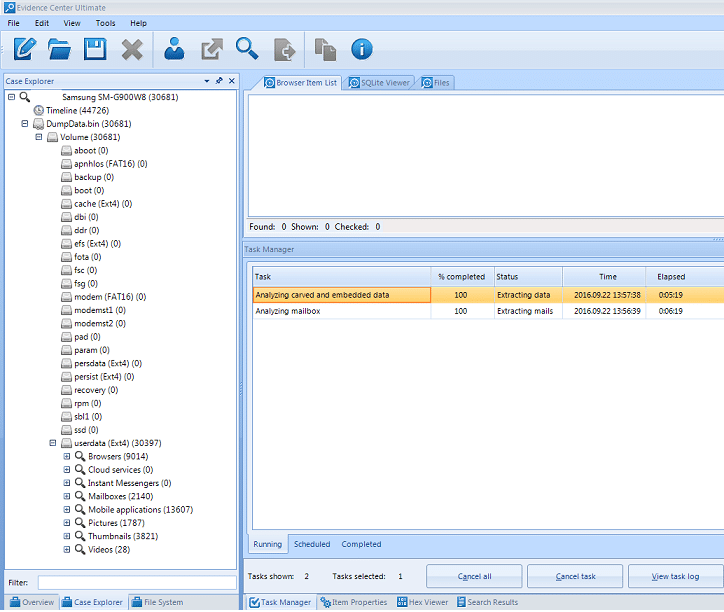Select the persdata (Ext4) partition
This screenshot has width=724, height=612.
click(102, 364)
